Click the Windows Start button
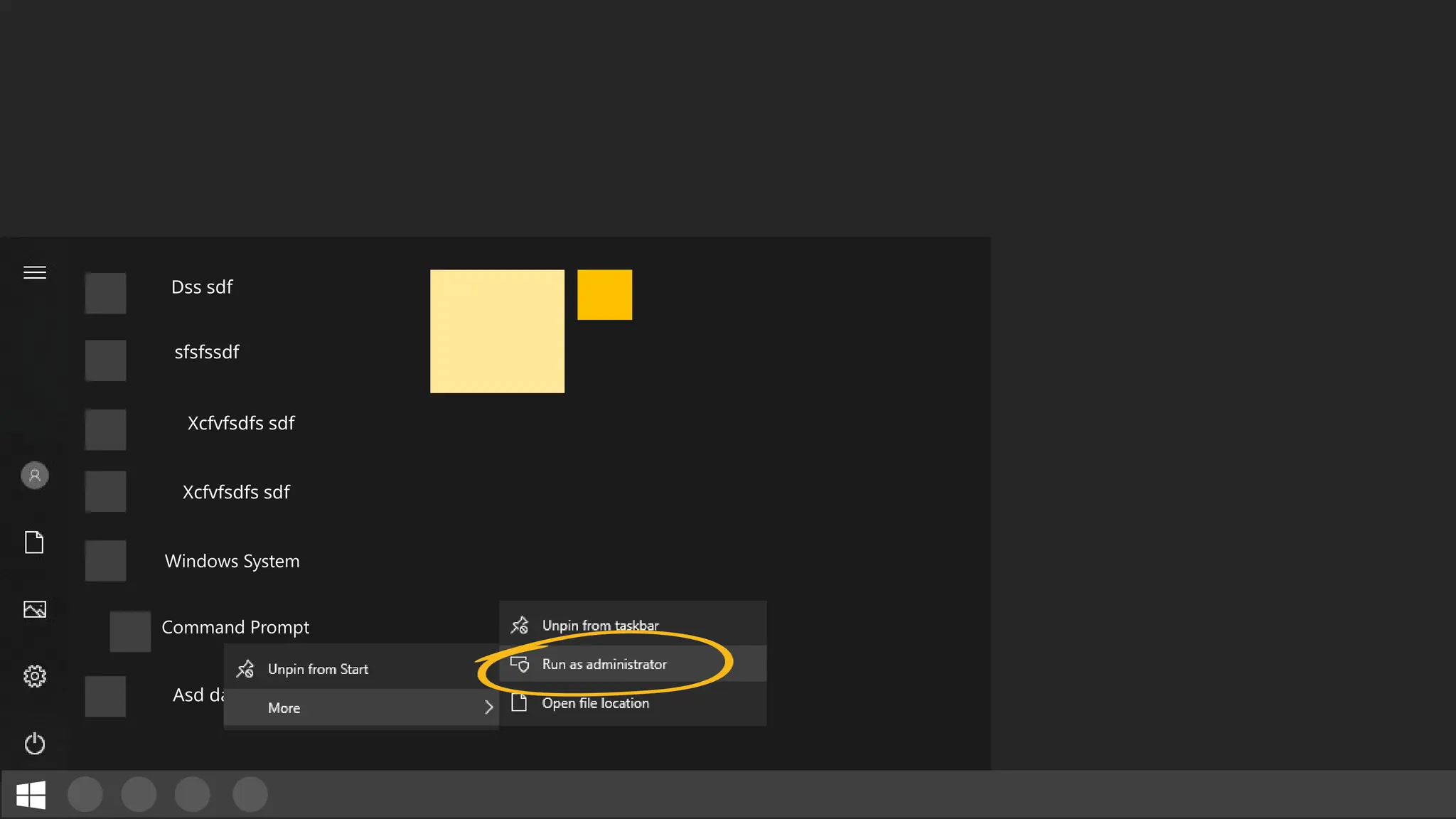1456x819 pixels. point(31,794)
